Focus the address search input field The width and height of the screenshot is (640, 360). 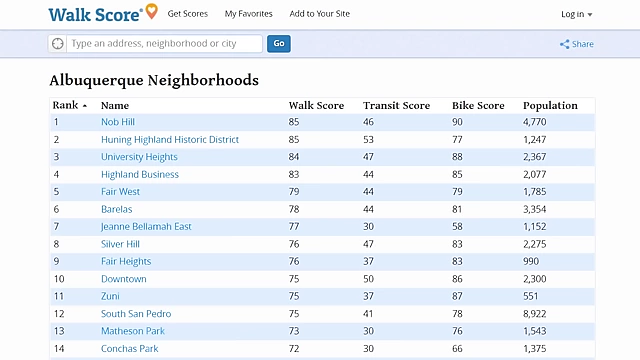pyautogui.click(x=164, y=43)
